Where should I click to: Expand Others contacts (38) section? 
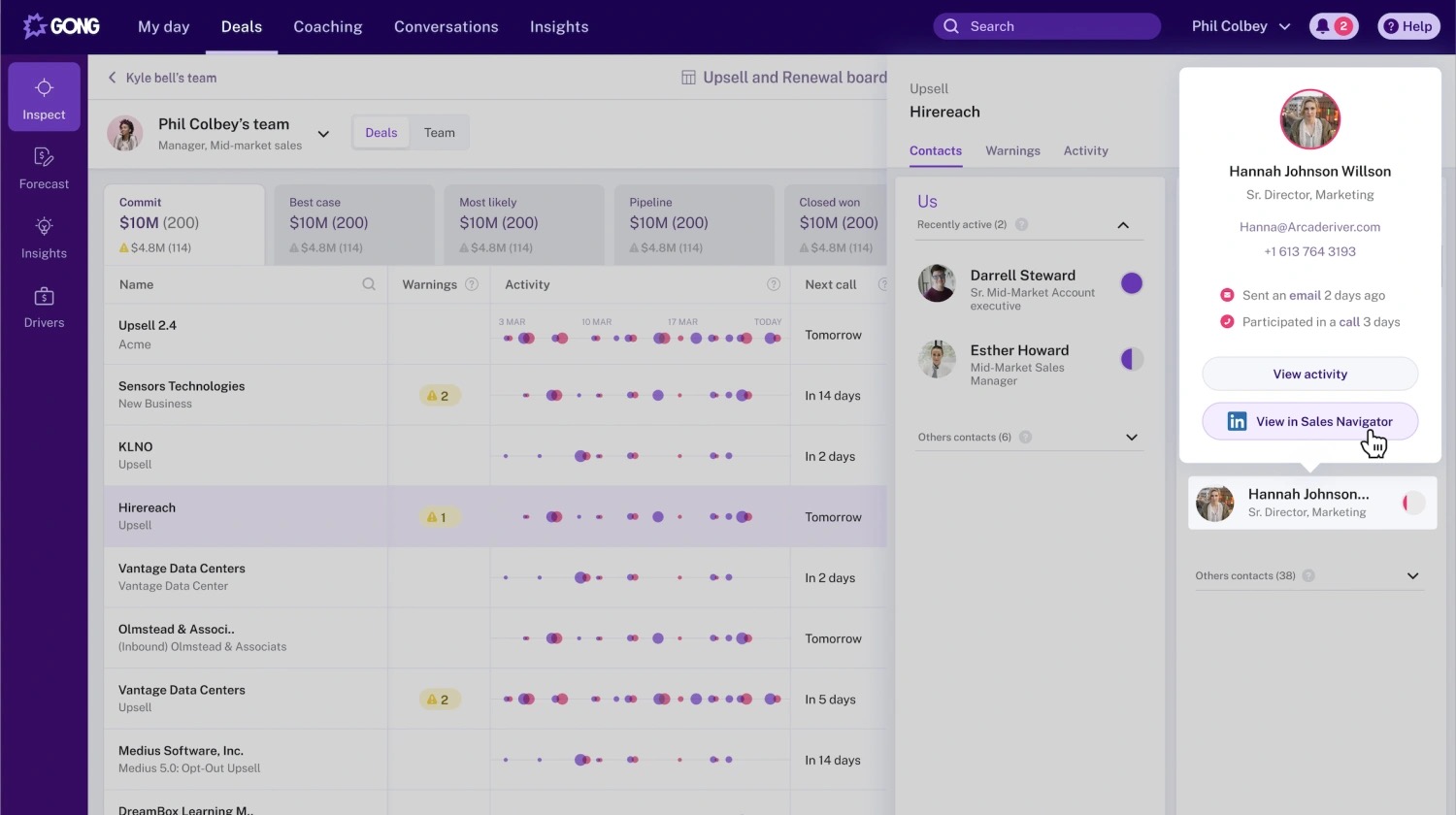1412,576
